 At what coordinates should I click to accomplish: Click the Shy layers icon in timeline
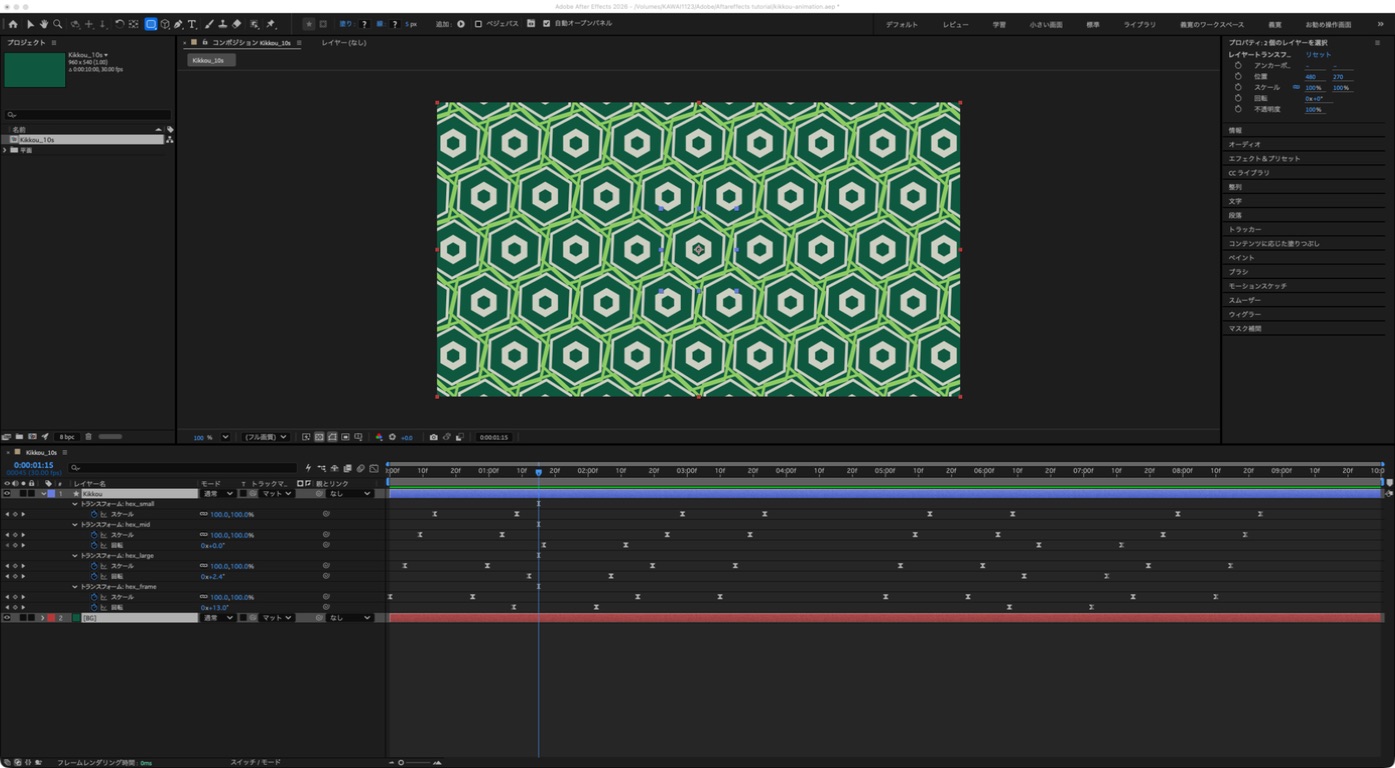point(334,468)
